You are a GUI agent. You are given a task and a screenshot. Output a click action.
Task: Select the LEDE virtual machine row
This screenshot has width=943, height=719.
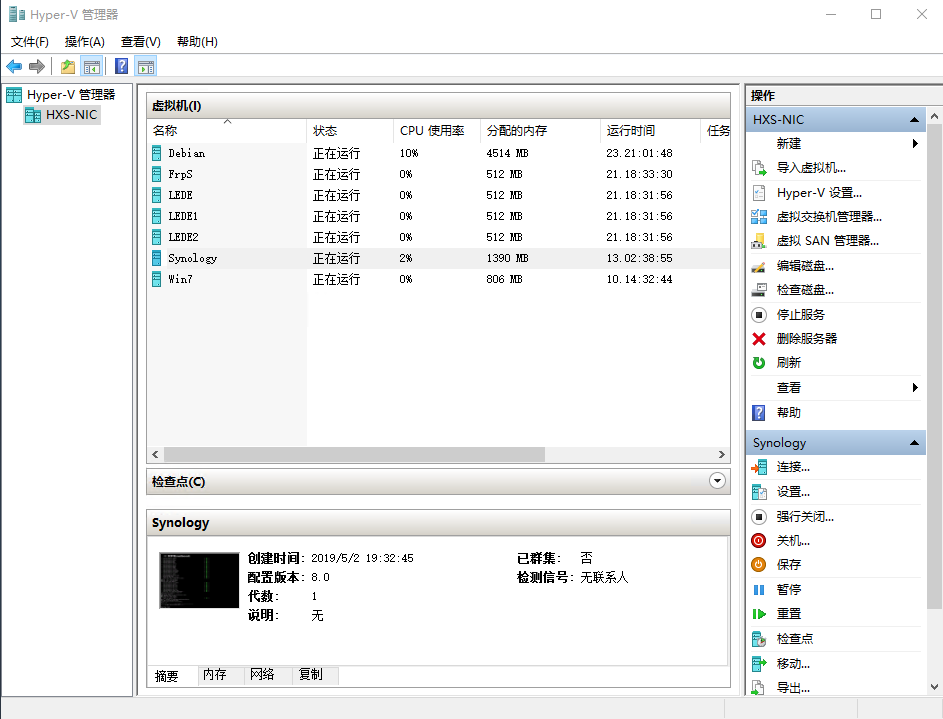coord(438,195)
